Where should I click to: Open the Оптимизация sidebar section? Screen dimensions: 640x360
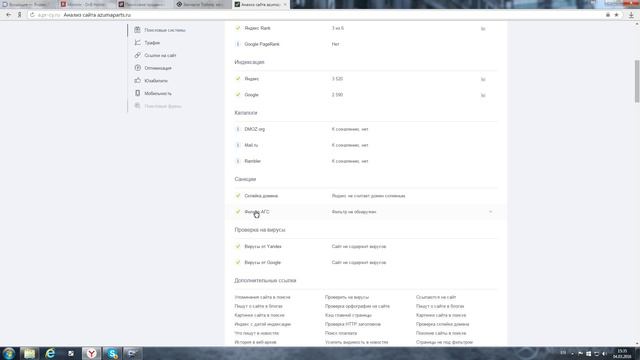(158, 68)
